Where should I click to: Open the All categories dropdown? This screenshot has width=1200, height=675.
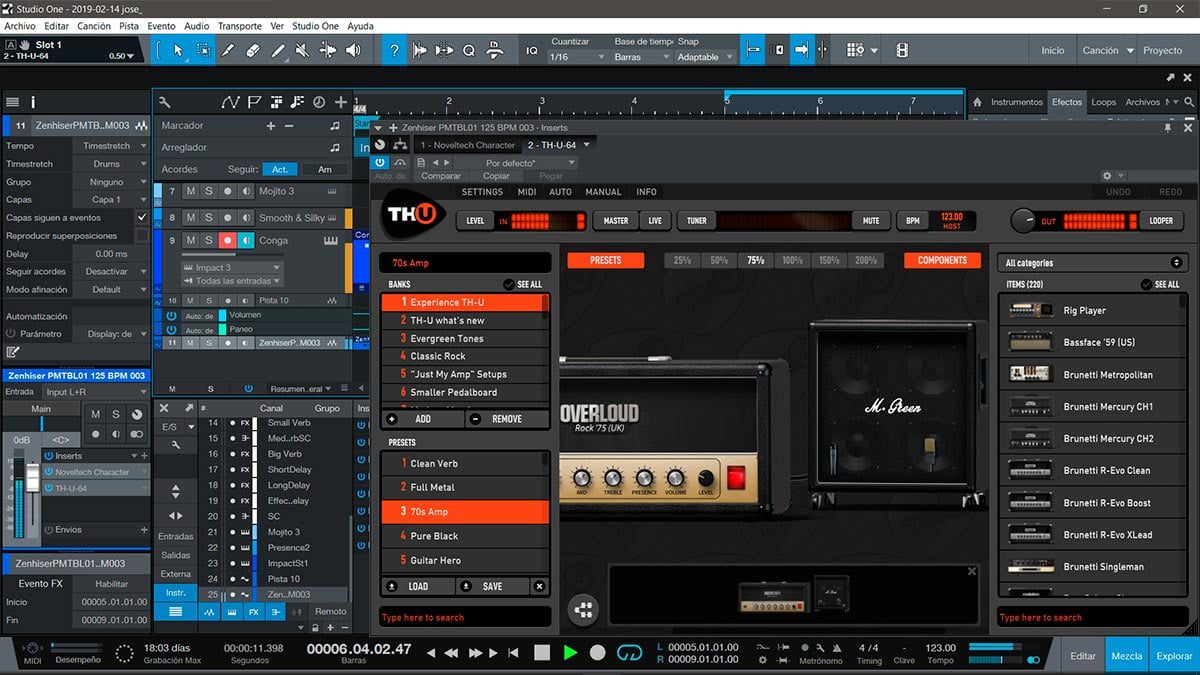pos(1094,263)
